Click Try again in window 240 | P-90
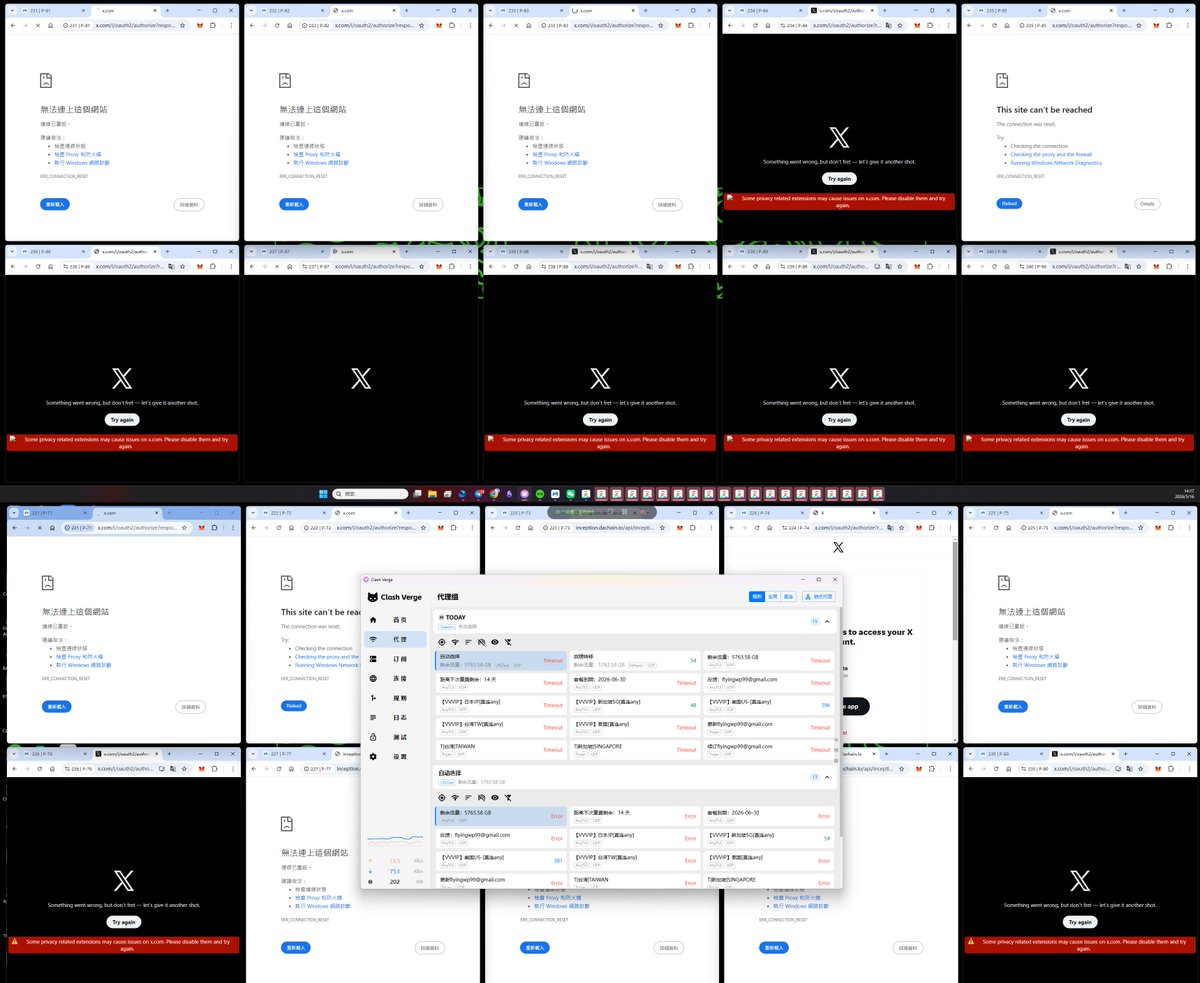Image resolution: width=1200 pixels, height=983 pixels. 1078,420
